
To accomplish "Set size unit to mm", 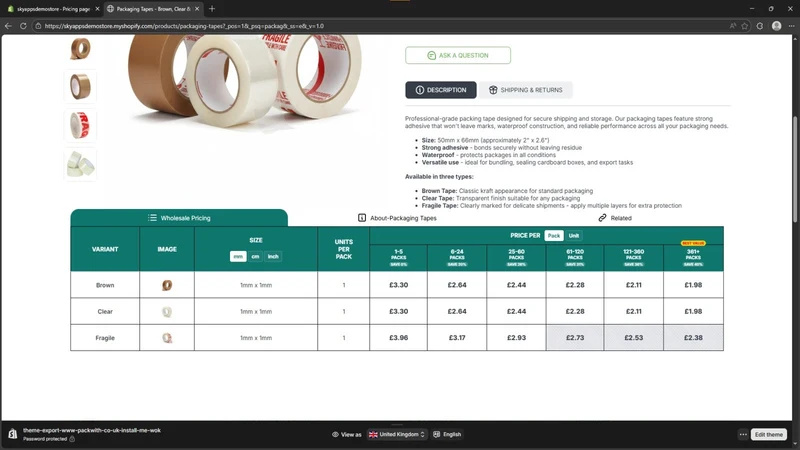I will point(238,256).
